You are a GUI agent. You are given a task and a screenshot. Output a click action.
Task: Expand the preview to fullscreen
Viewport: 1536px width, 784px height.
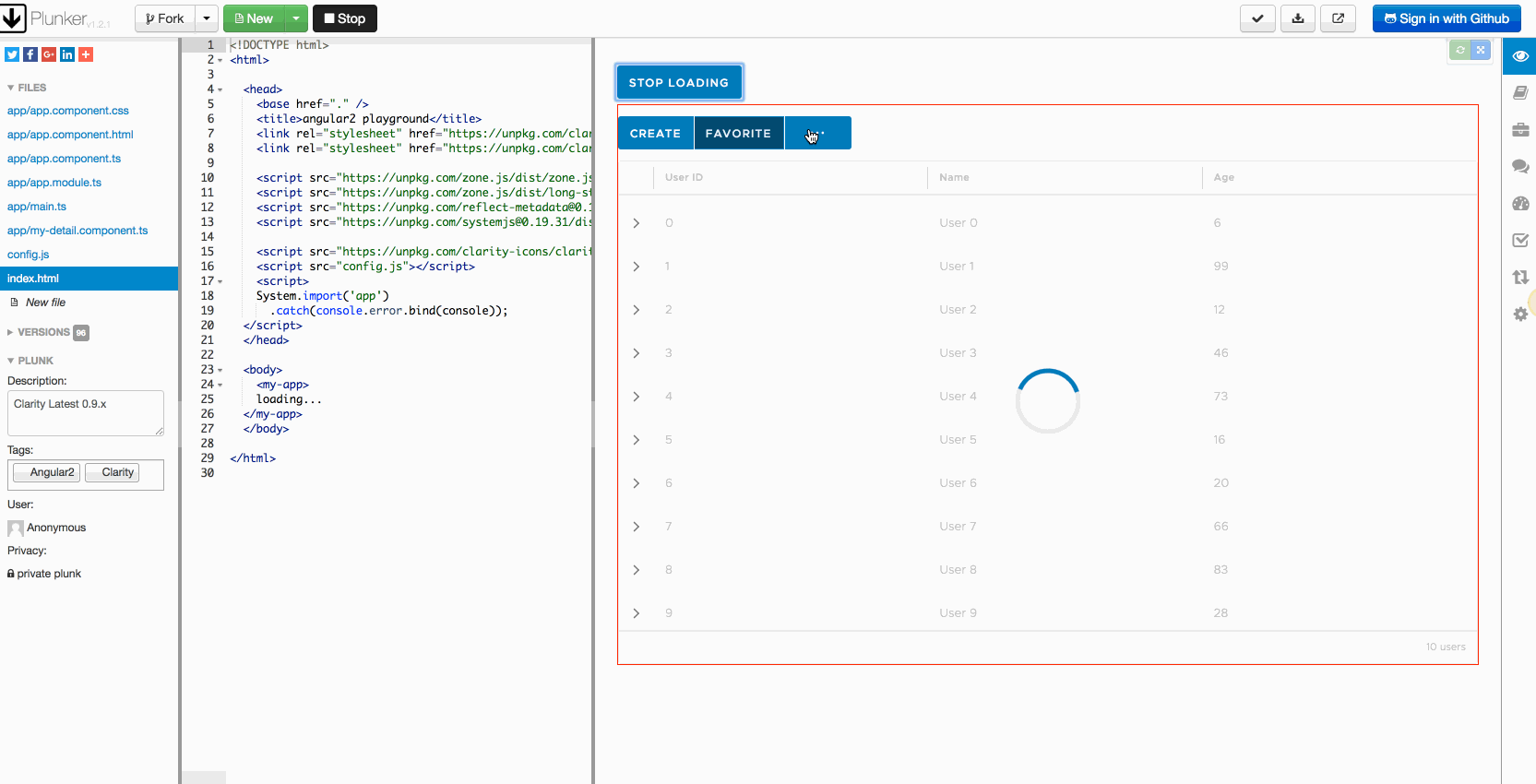tap(1481, 51)
